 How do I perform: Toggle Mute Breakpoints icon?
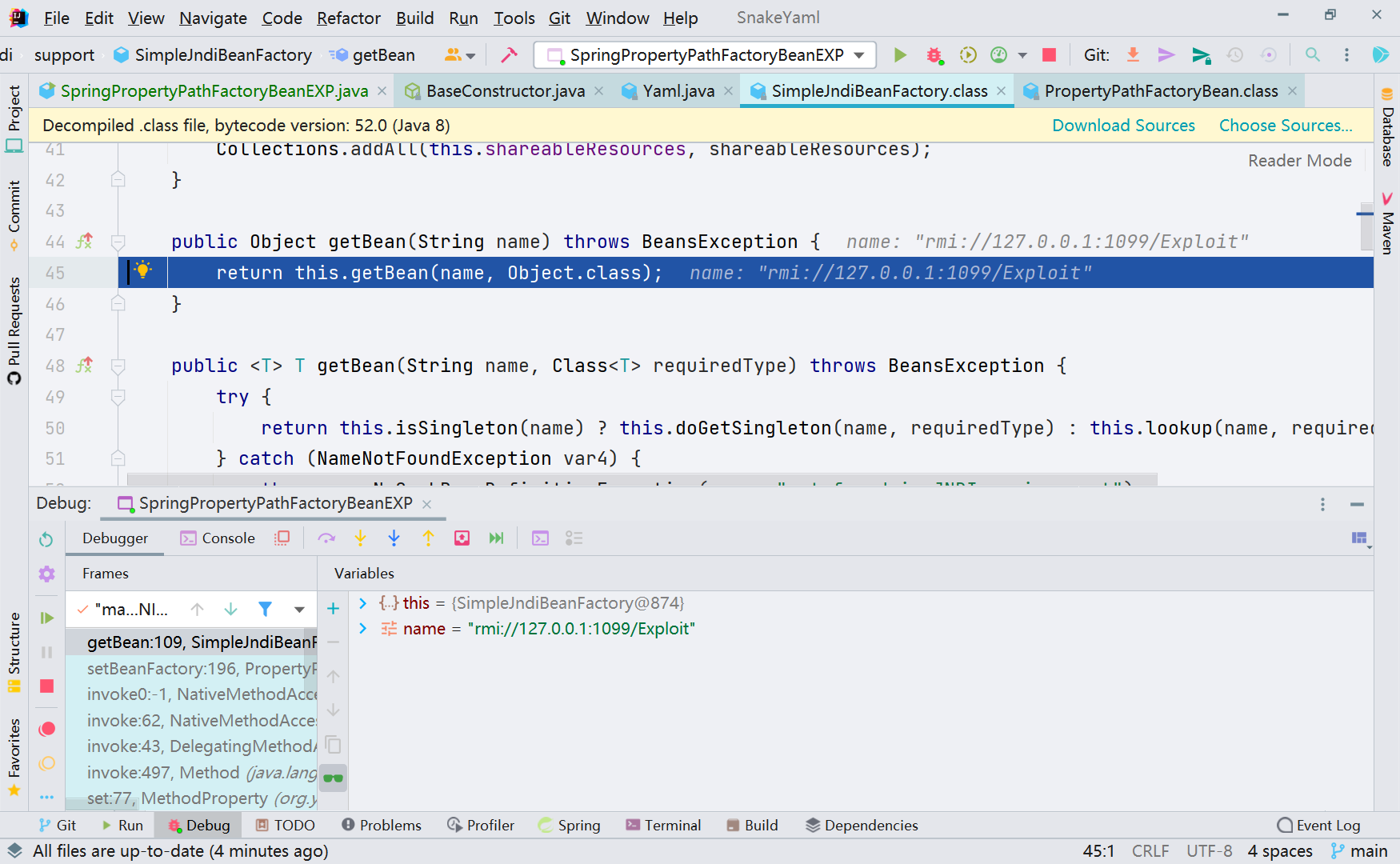coord(47,763)
